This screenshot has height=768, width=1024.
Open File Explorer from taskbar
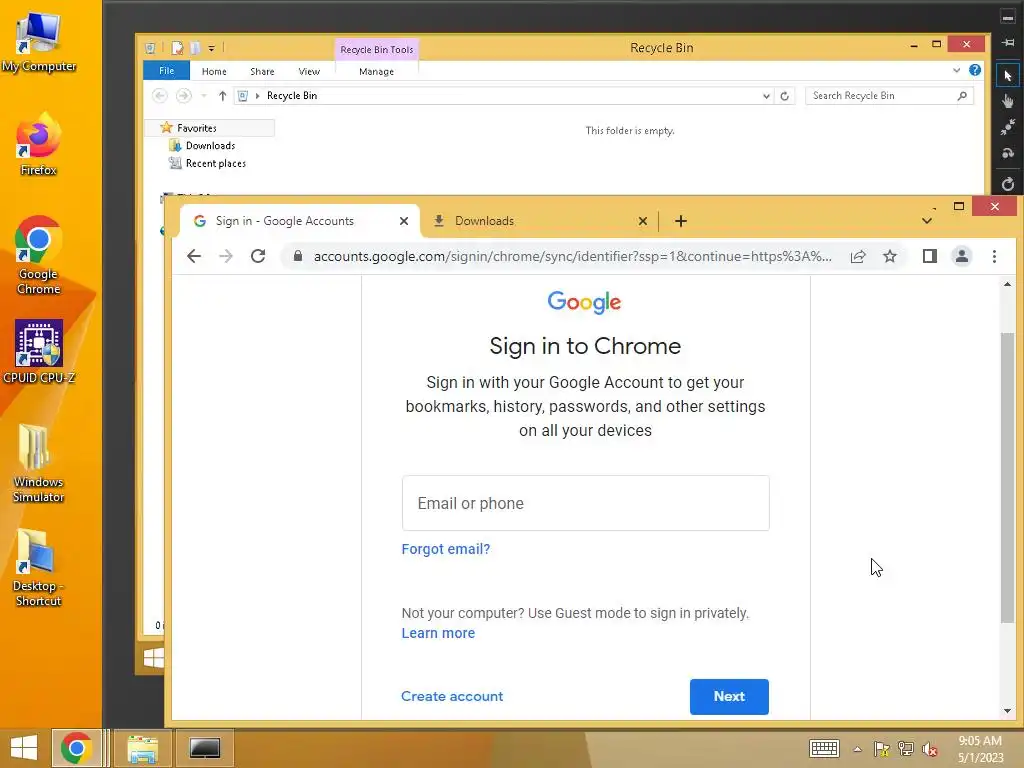[x=143, y=748]
